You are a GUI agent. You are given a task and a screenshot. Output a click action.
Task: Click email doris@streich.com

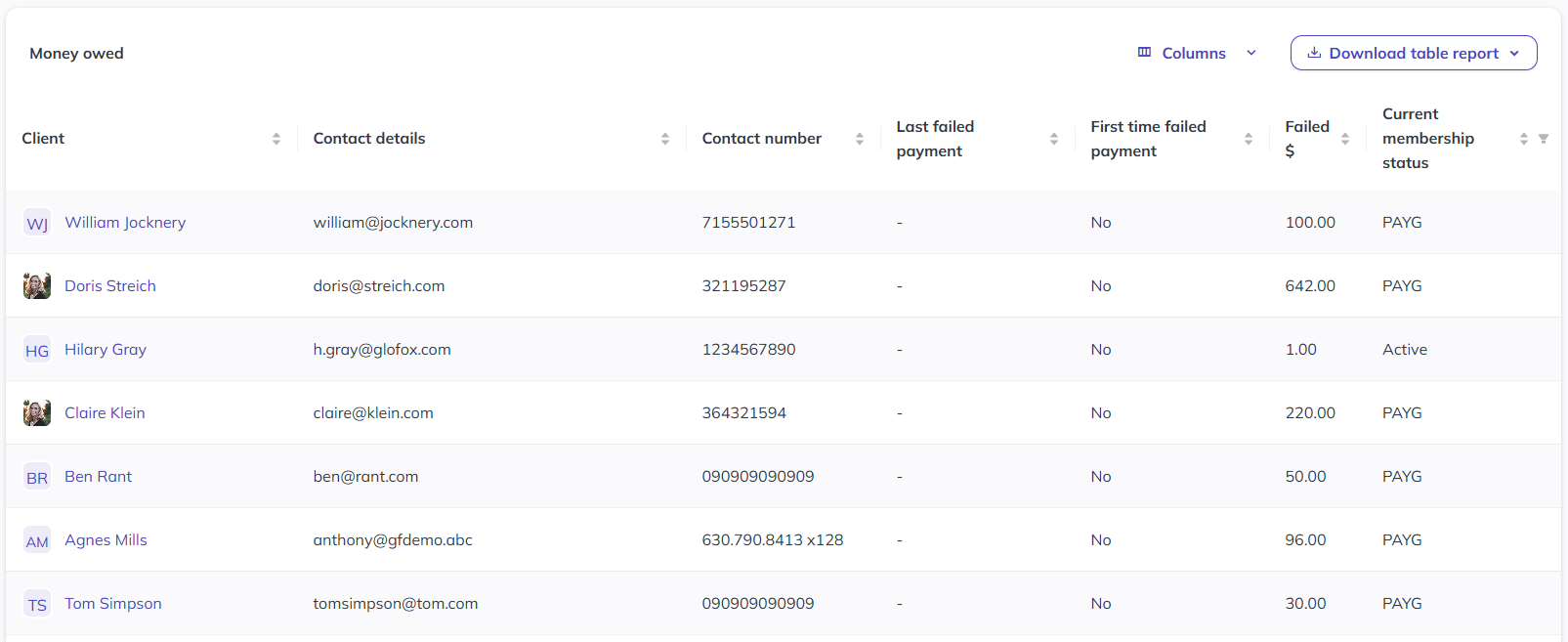379,286
